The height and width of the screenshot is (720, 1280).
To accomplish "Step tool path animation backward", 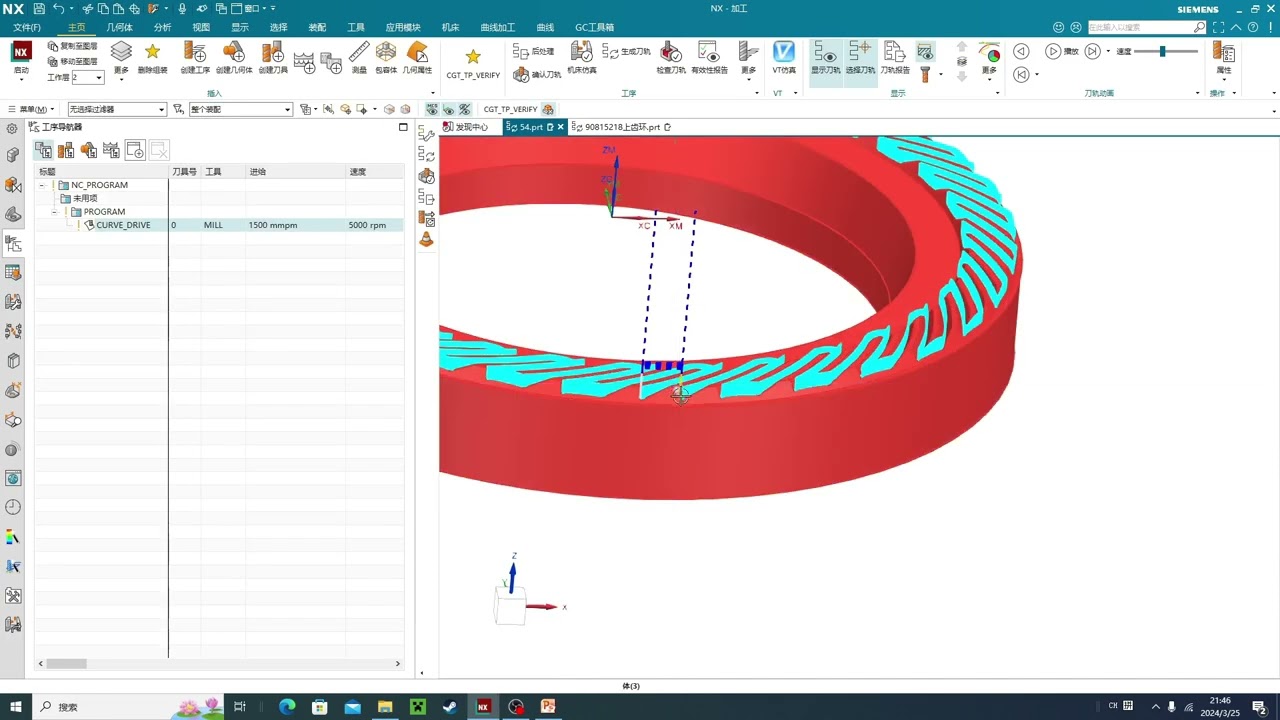I will [x=1021, y=51].
